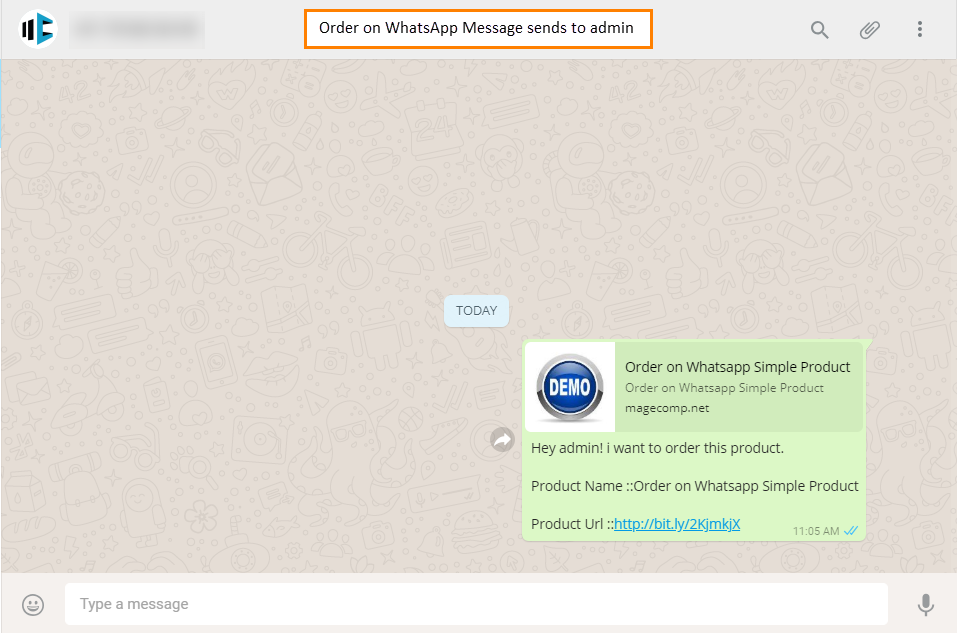This screenshot has height=633, width=957.
Task: Click the blue double-check read receipt
Action: [x=851, y=531]
